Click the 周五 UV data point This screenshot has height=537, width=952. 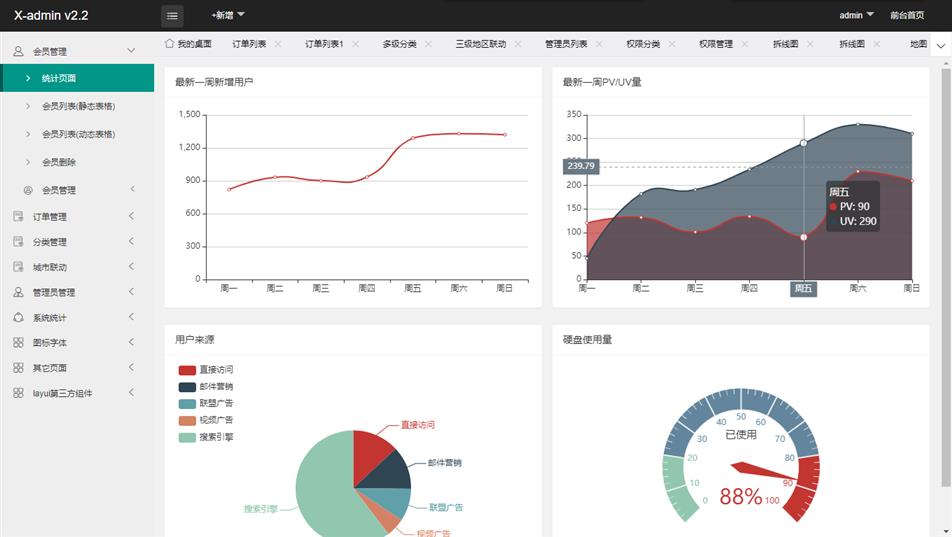pos(803,143)
